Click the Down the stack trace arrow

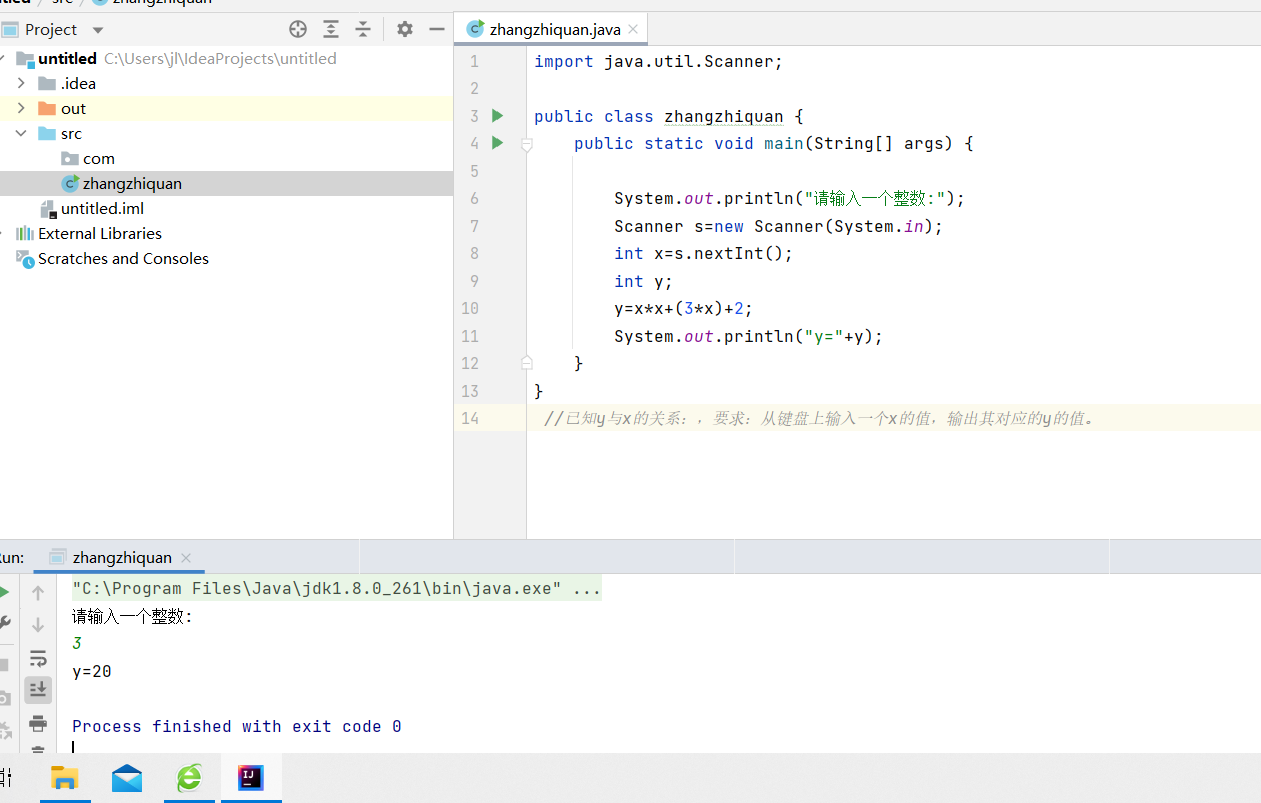coord(38,625)
